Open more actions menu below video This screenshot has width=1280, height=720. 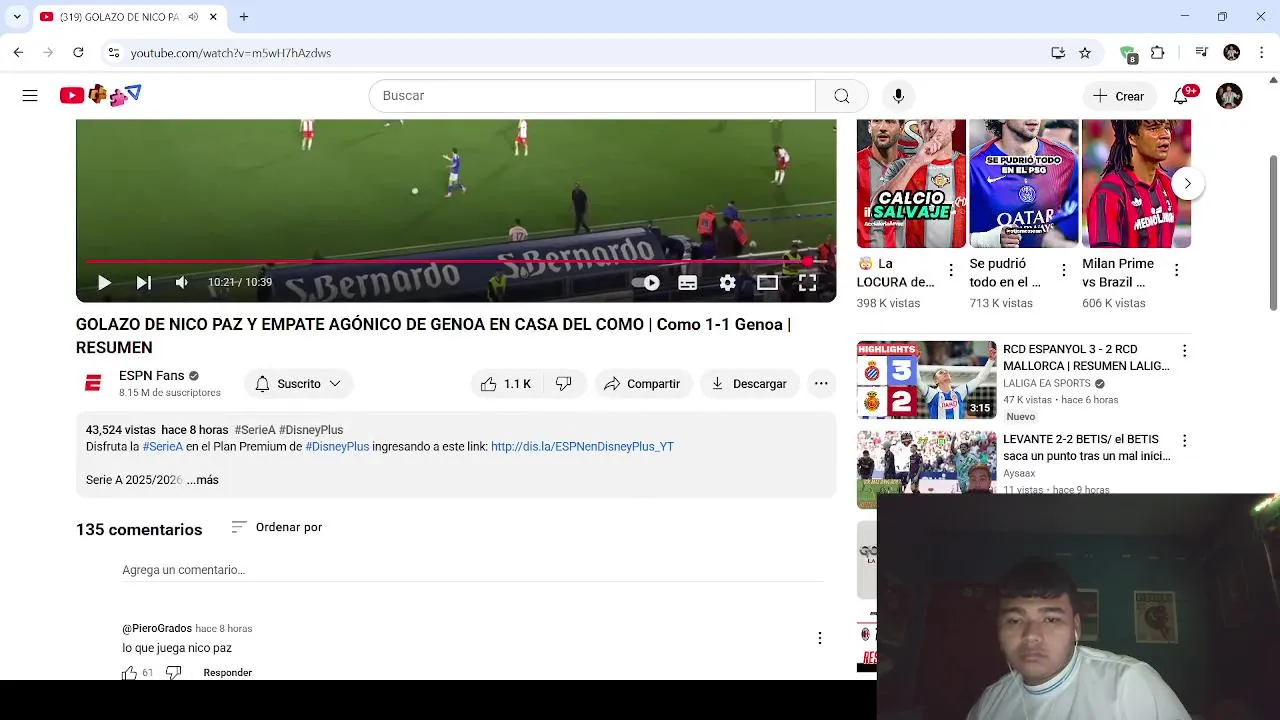tap(821, 384)
